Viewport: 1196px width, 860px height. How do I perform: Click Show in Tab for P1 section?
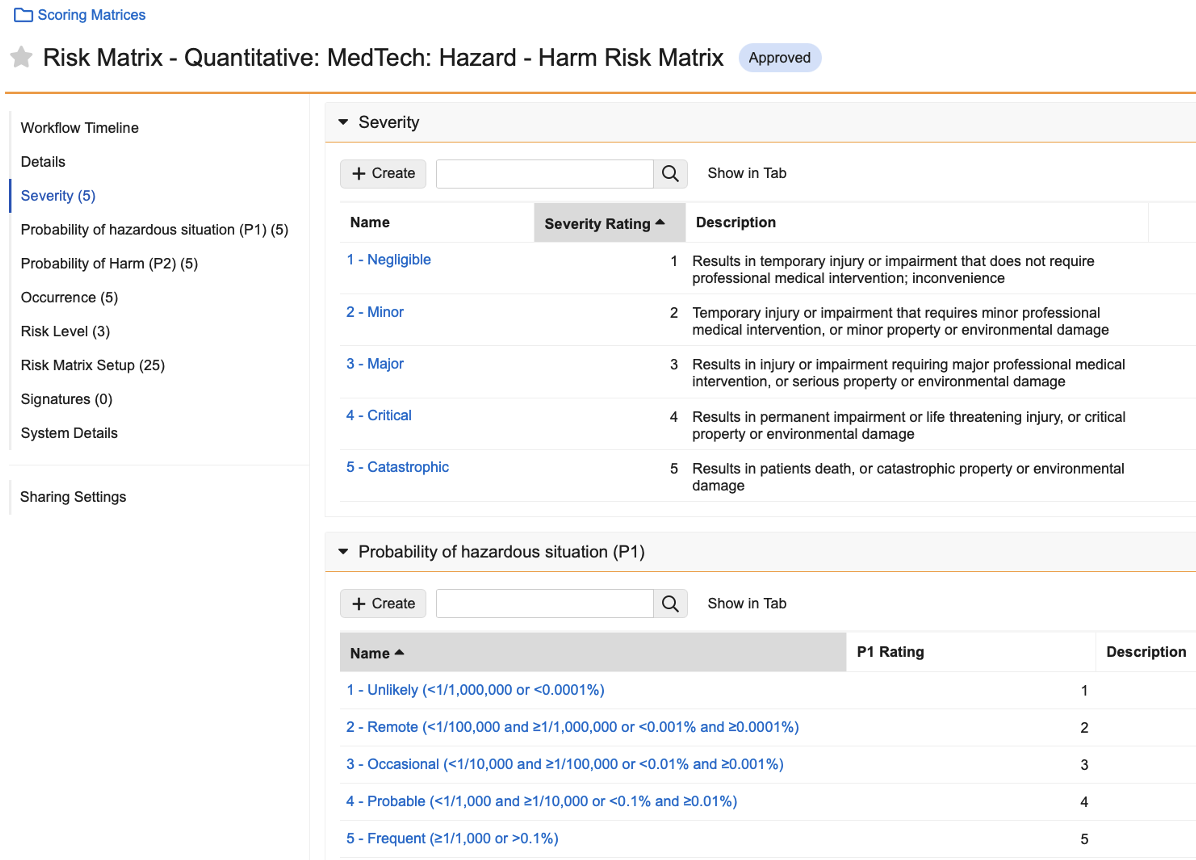(747, 604)
